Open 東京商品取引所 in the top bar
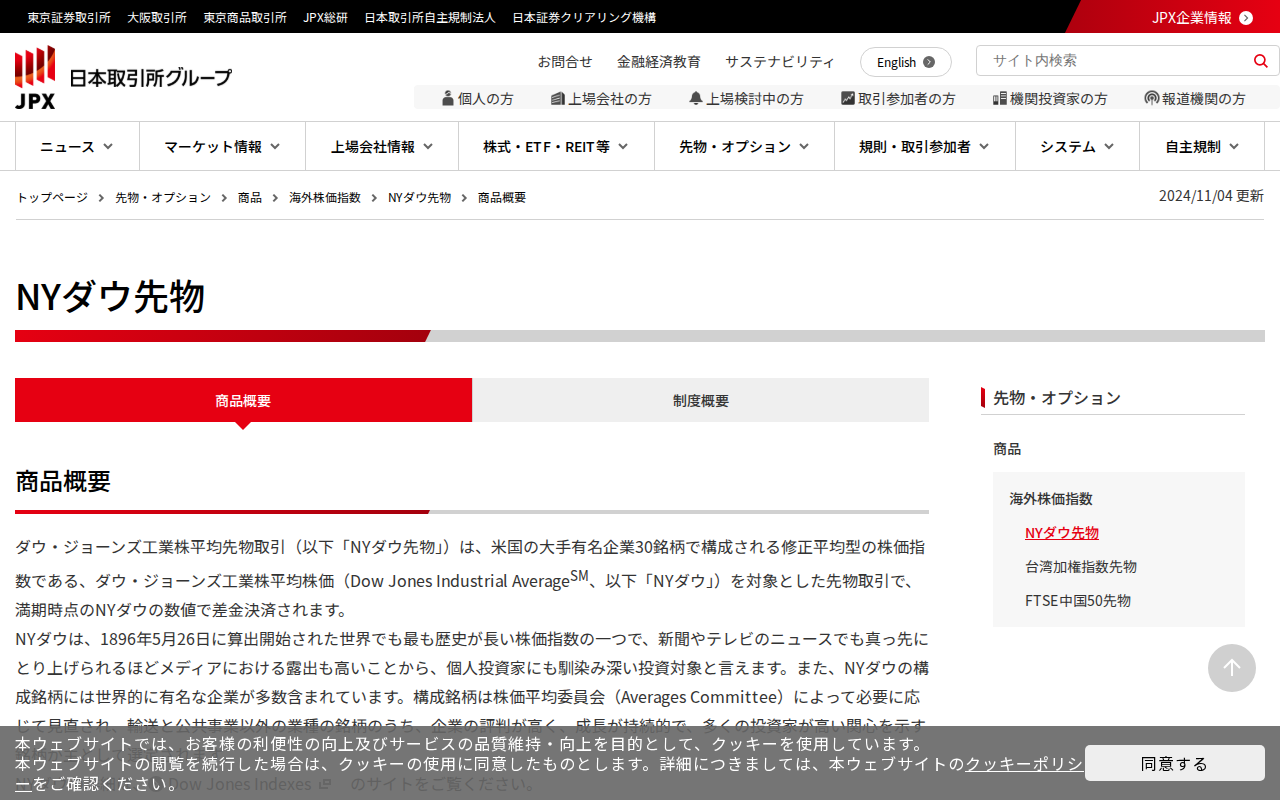Image resolution: width=1280 pixels, height=800 pixels. [x=245, y=17]
